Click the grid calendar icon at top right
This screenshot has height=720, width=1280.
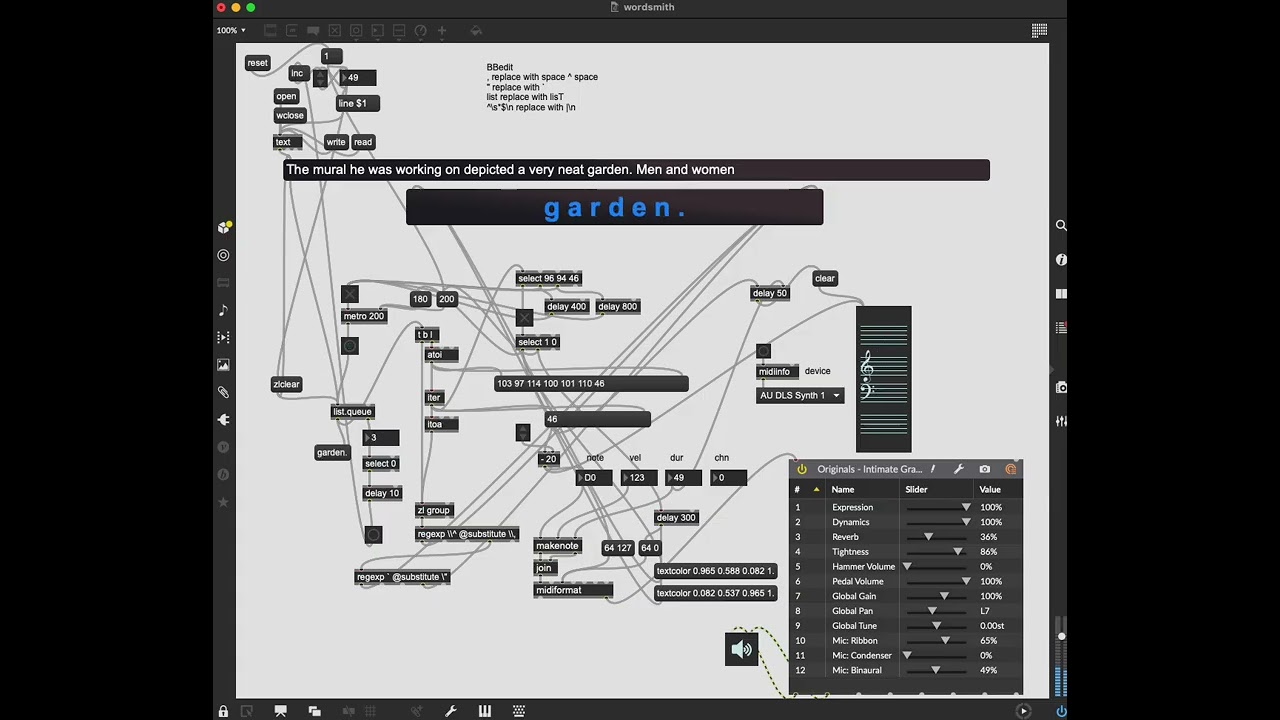[x=1039, y=31]
